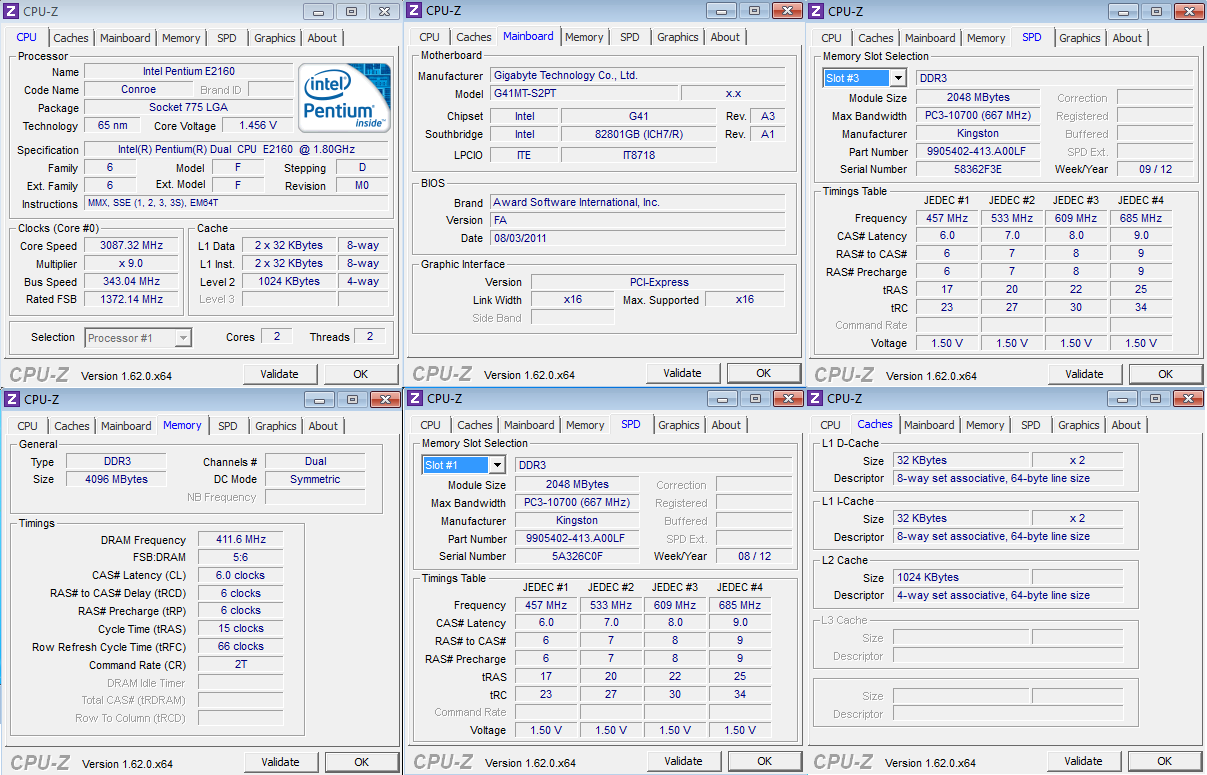Click OK in the CPU tab window

[x=361, y=374]
